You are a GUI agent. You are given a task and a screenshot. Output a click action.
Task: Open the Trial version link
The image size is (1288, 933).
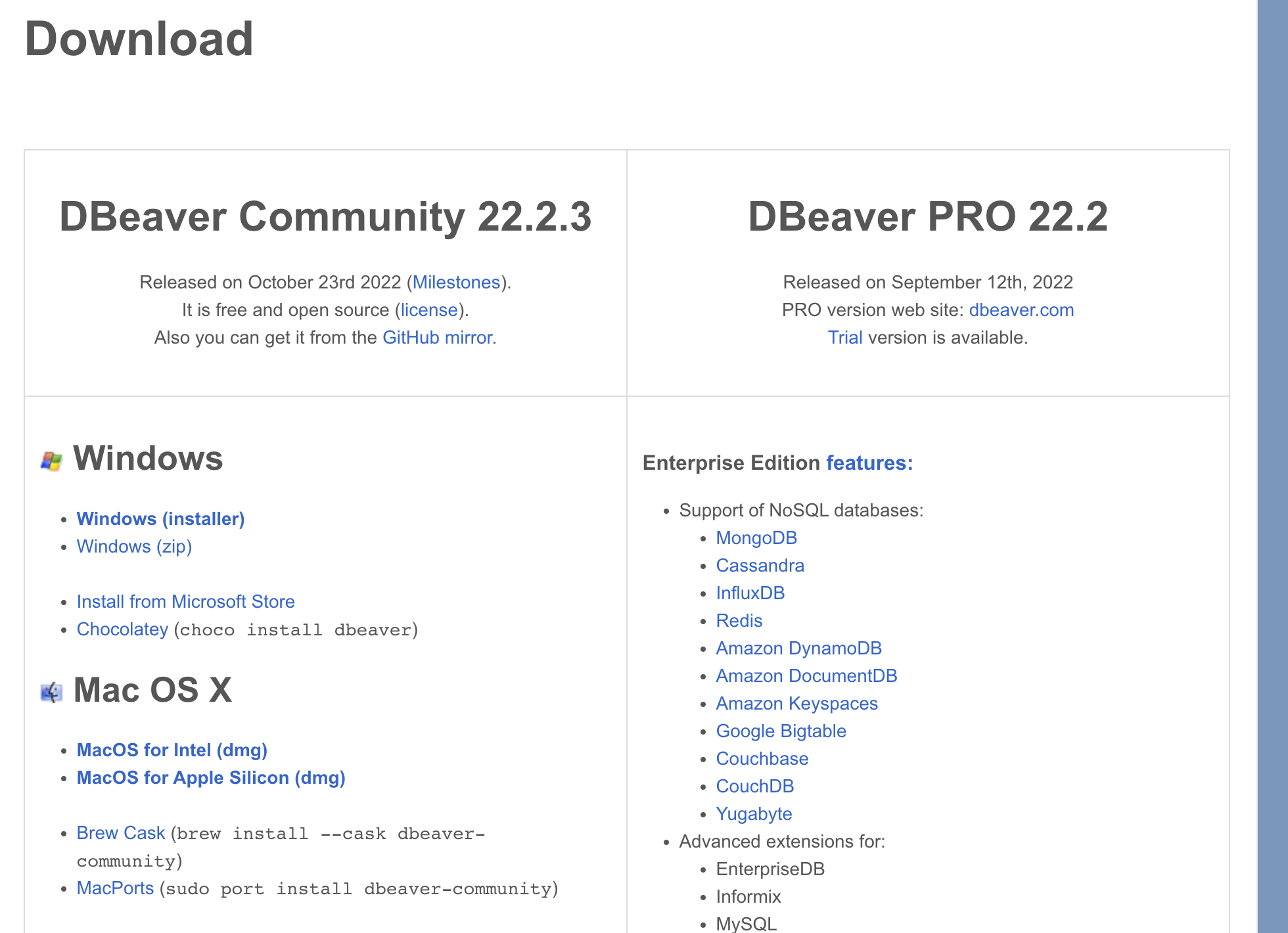[x=845, y=338]
